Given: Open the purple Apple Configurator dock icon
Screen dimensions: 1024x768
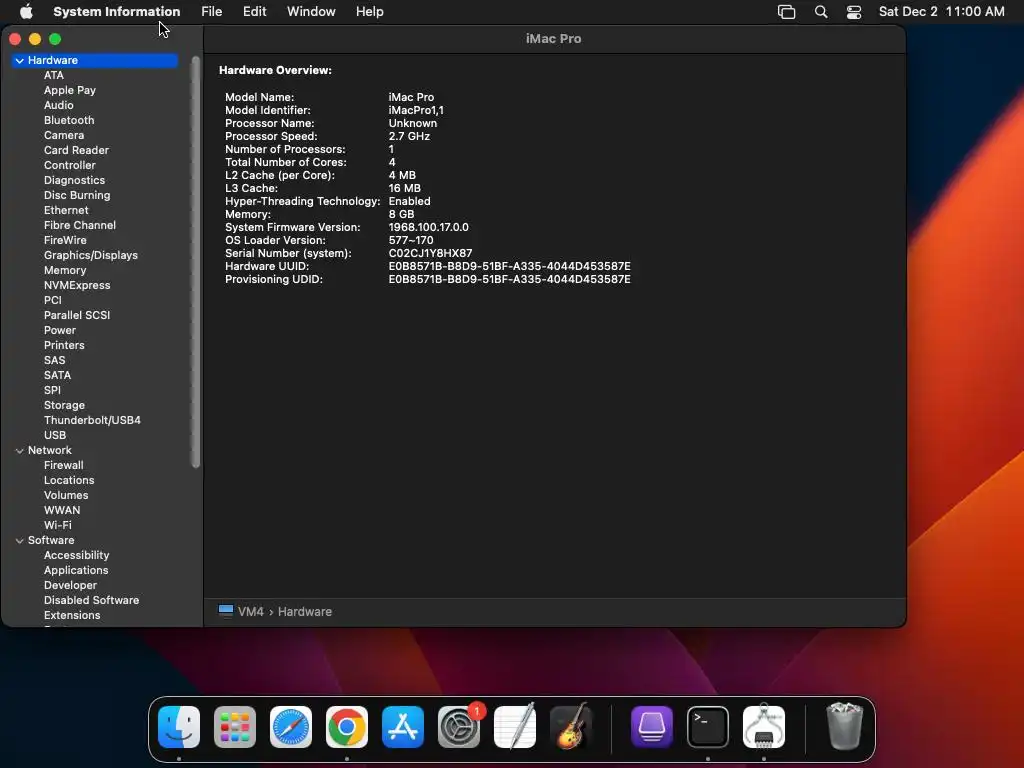Looking at the screenshot, I should coord(652,727).
